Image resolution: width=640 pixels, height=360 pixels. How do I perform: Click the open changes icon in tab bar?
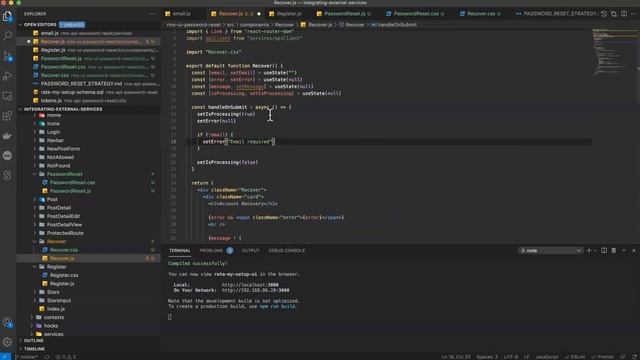[x=613, y=14]
